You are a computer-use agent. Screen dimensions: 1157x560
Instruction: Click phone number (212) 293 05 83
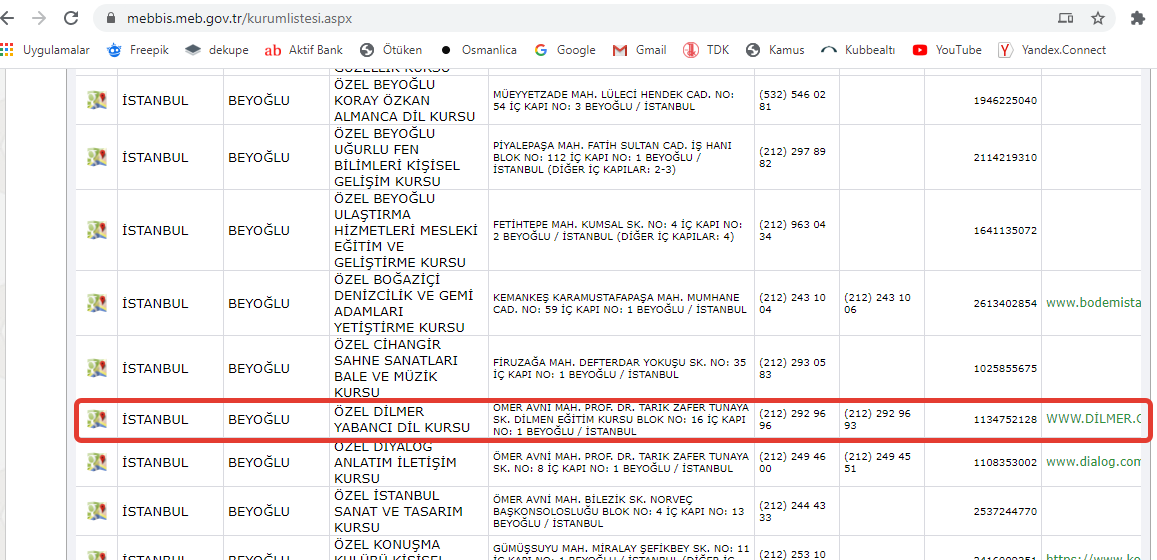pyautogui.click(x=792, y=367)
